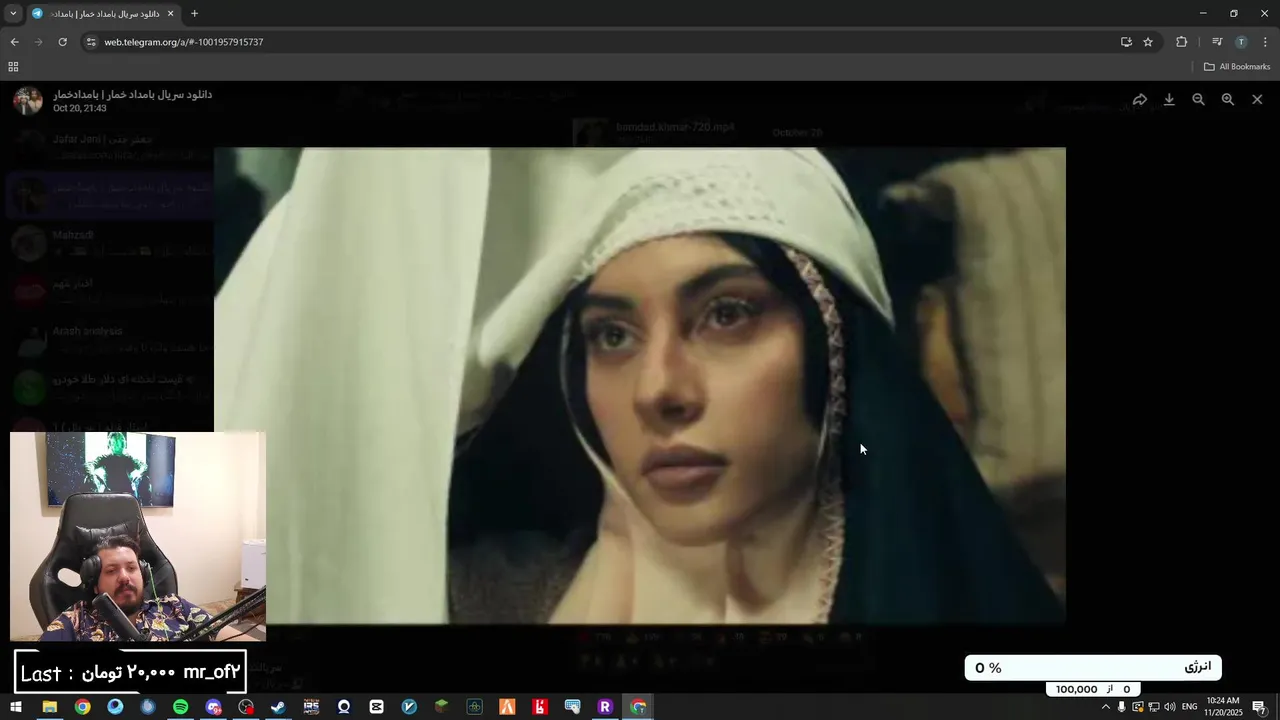Open the All Bookmarks folder

point(1237,67)
